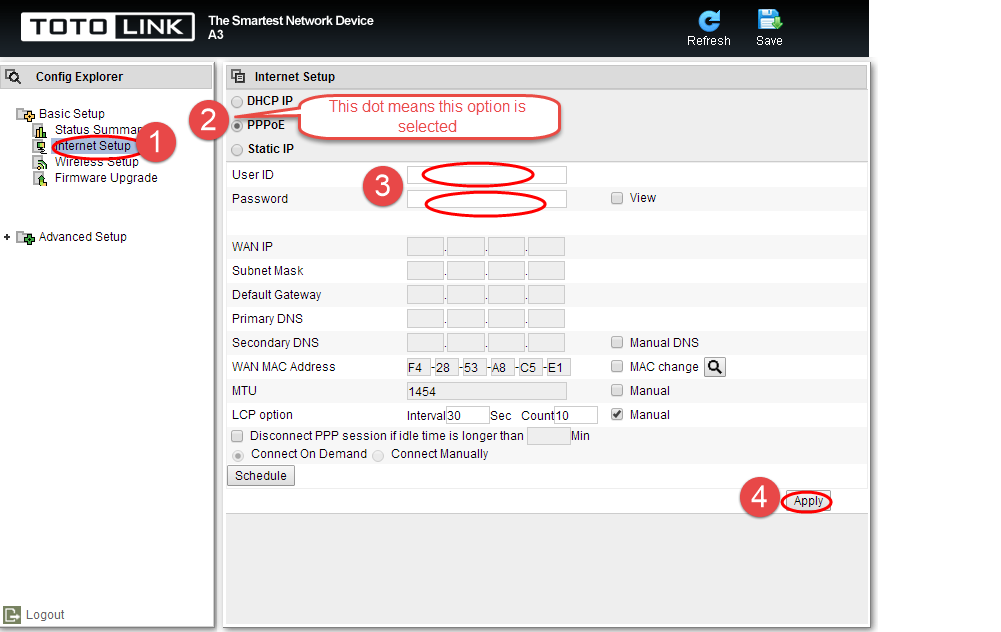Click the Logout door icon
This screenshot has width=1001, height=632.
click(11, 615)
